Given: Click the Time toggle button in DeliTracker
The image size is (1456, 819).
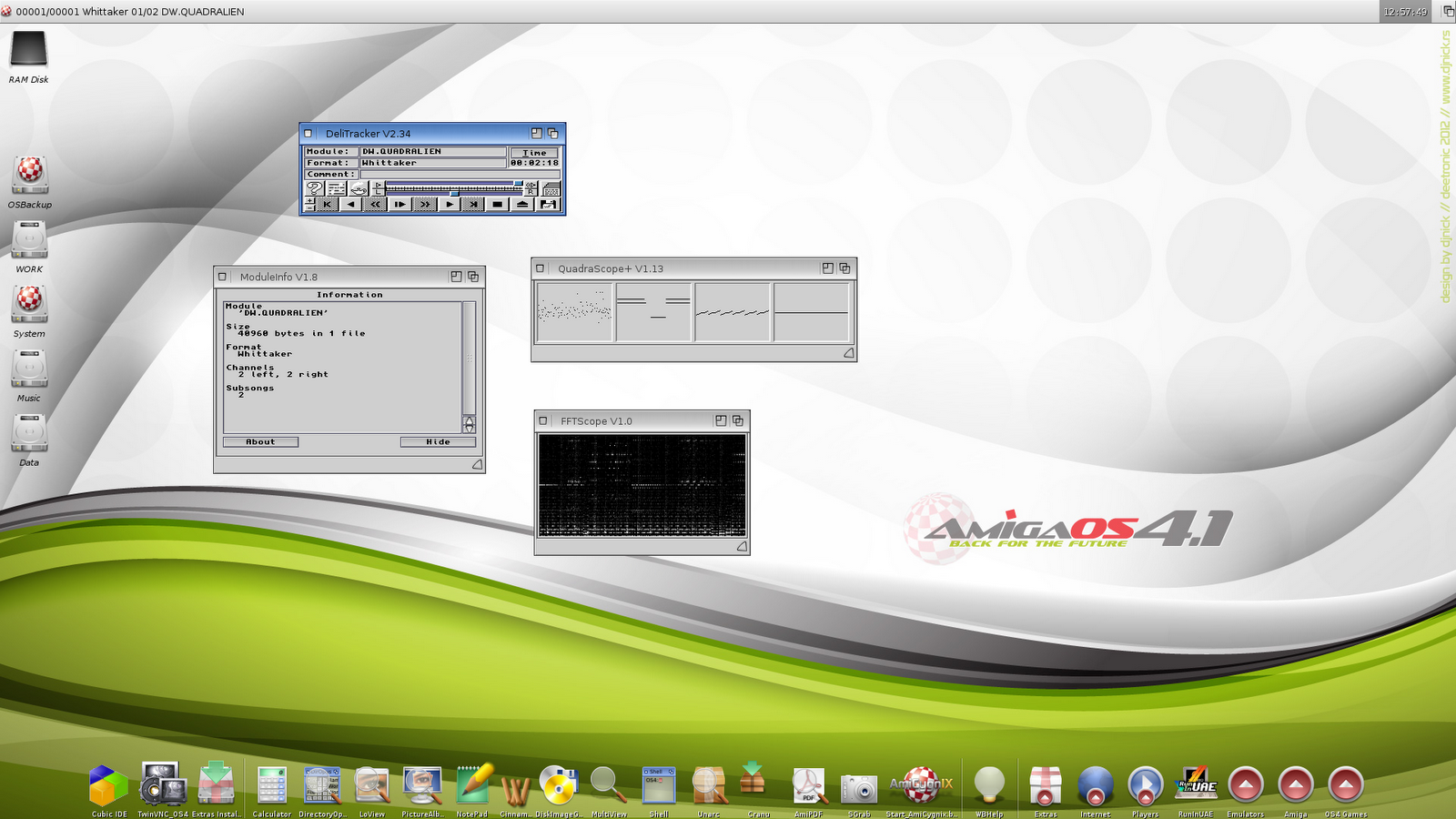Looking at the screenshot, I should tap(535, 153).
